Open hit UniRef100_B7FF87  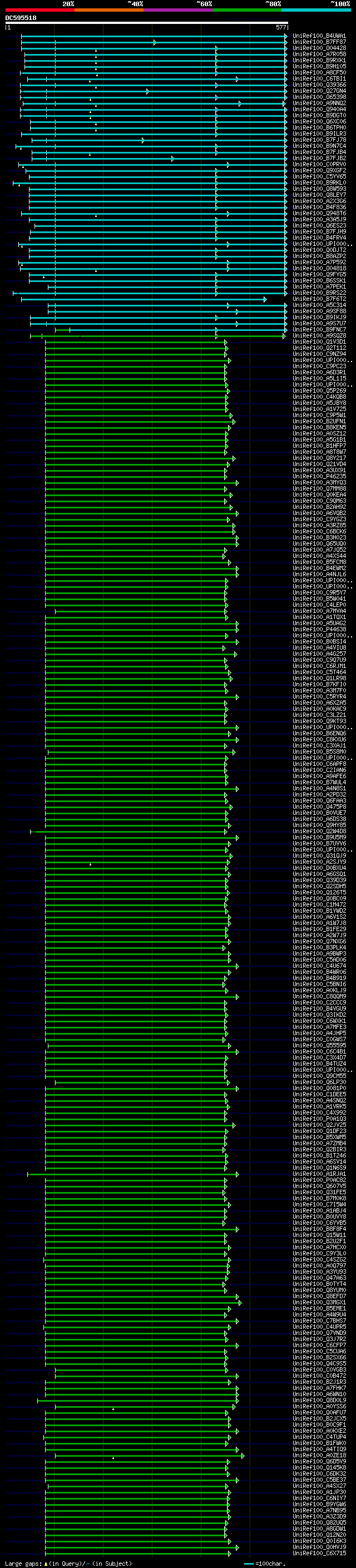(x=319, y=42)
